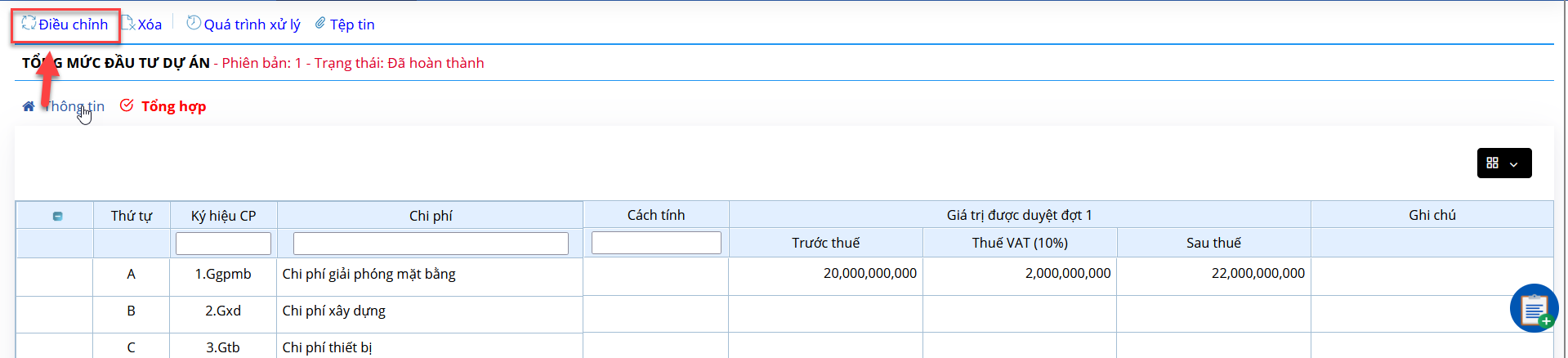Select the Tổng hợp tab

(173, 106)
